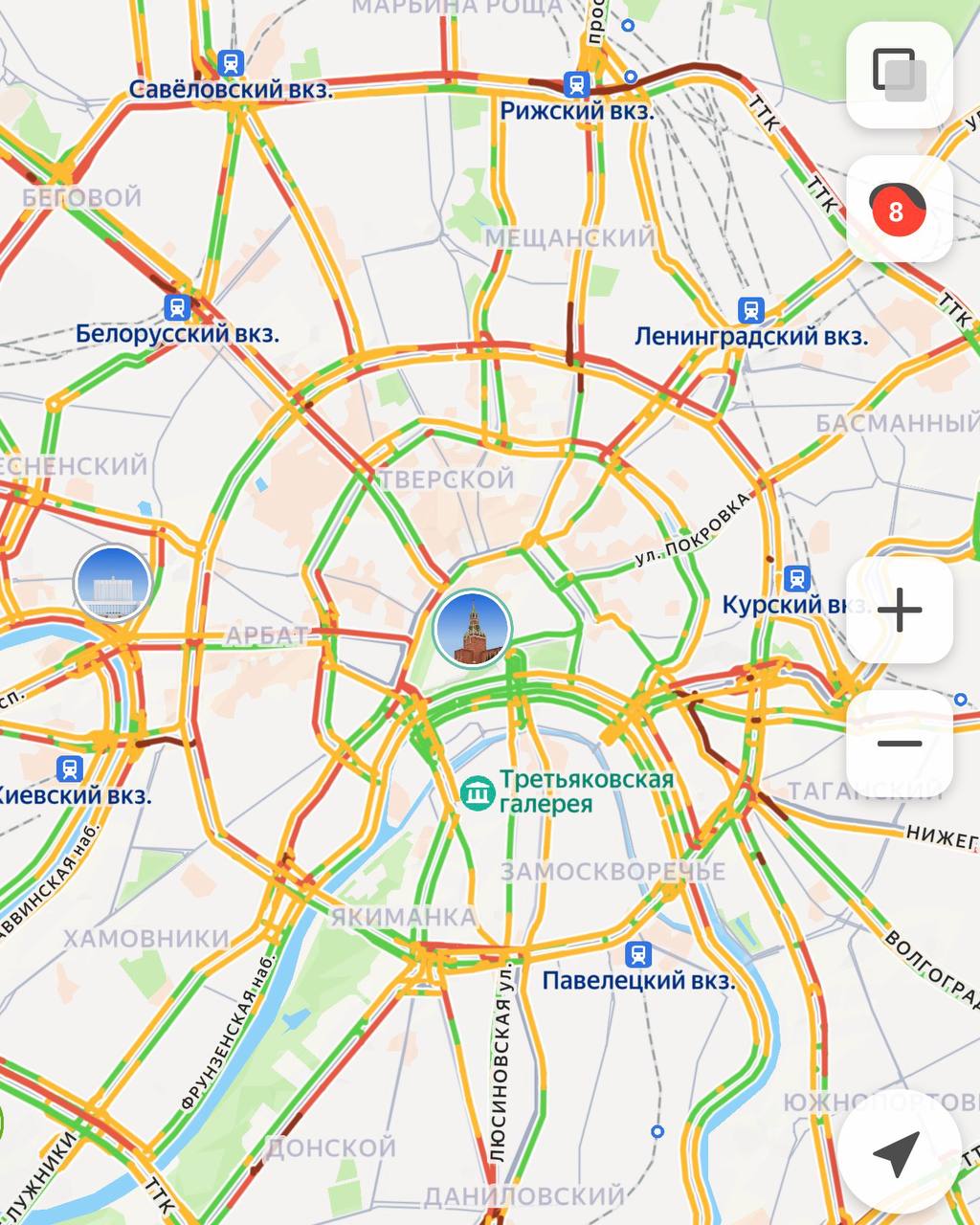
Task: Tap the Курский вкз. train station icon
Action: (796, 578)
